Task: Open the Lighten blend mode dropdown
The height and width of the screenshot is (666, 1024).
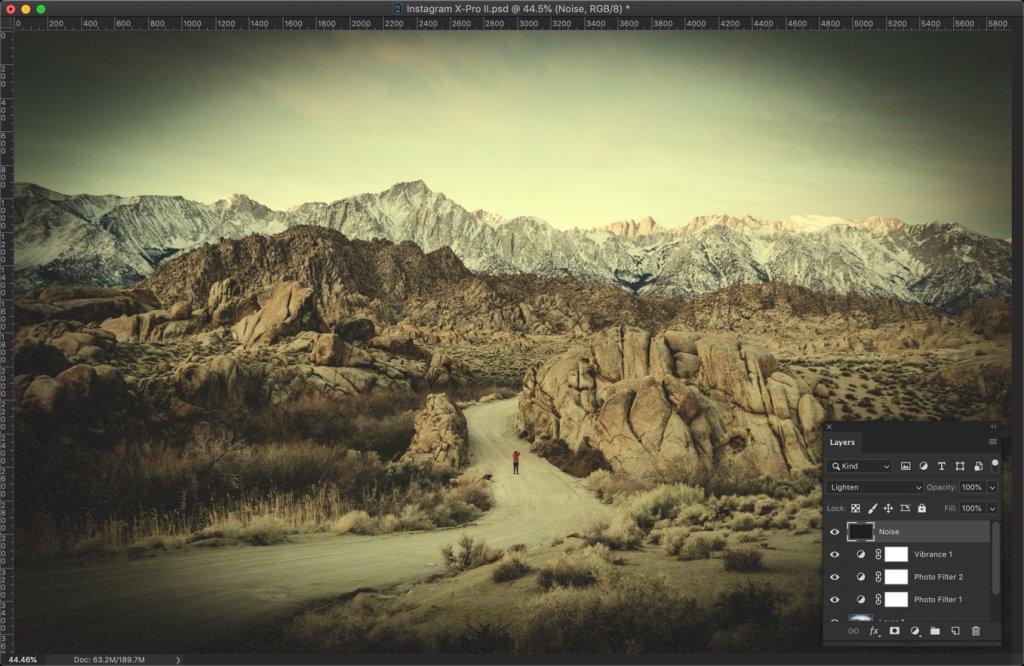Action: [870, 487]
